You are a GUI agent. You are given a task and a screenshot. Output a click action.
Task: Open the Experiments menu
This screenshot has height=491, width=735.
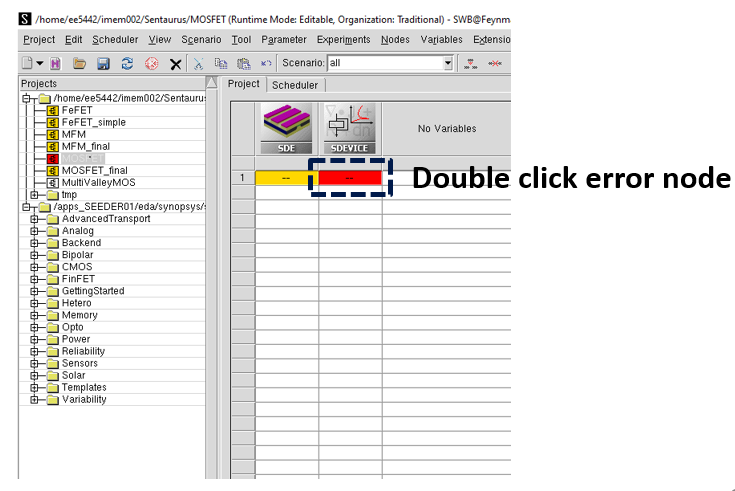[343, 40]
